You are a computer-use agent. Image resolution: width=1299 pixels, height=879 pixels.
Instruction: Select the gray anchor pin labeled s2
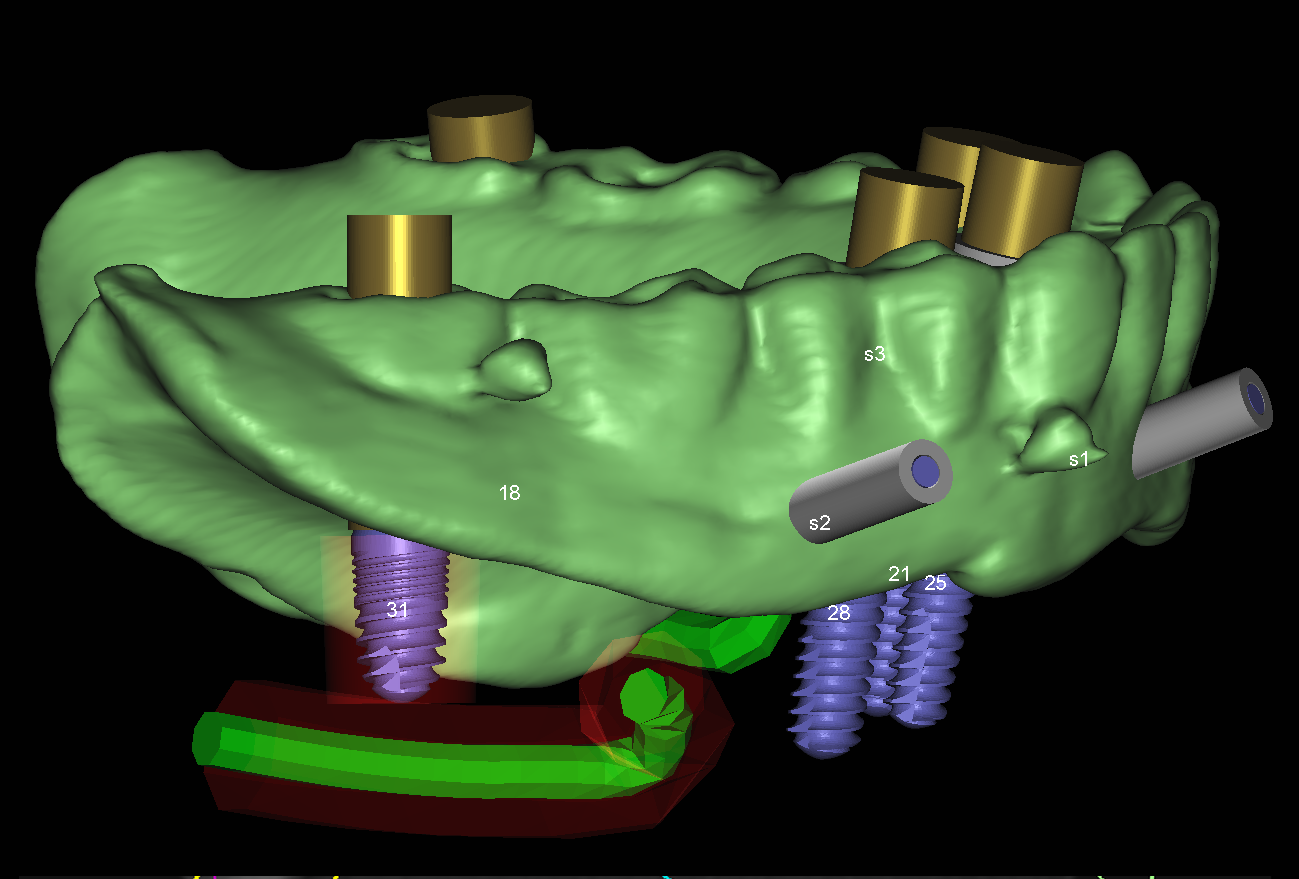tap(872, 490)
